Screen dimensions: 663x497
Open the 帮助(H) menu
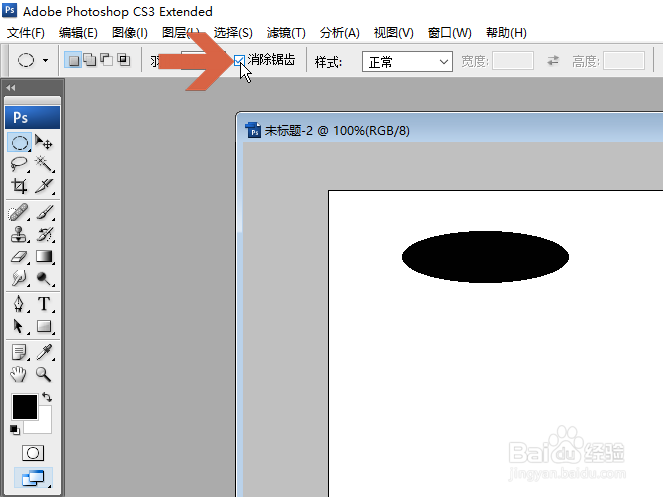coord(506,33)
